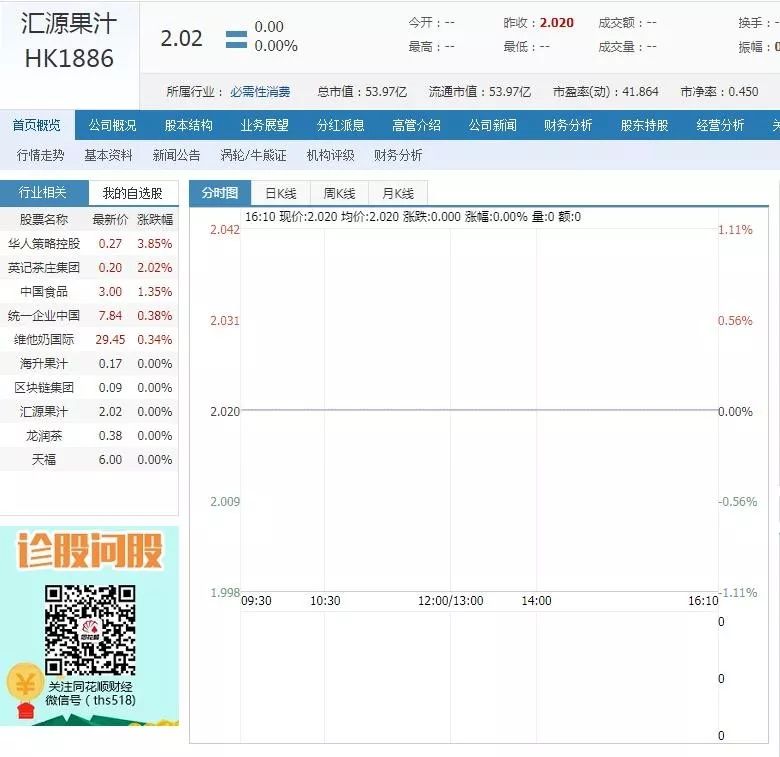Open the 首页概览 tab
Viewport: 780px width, 757px height.
(x=37, y=125)
